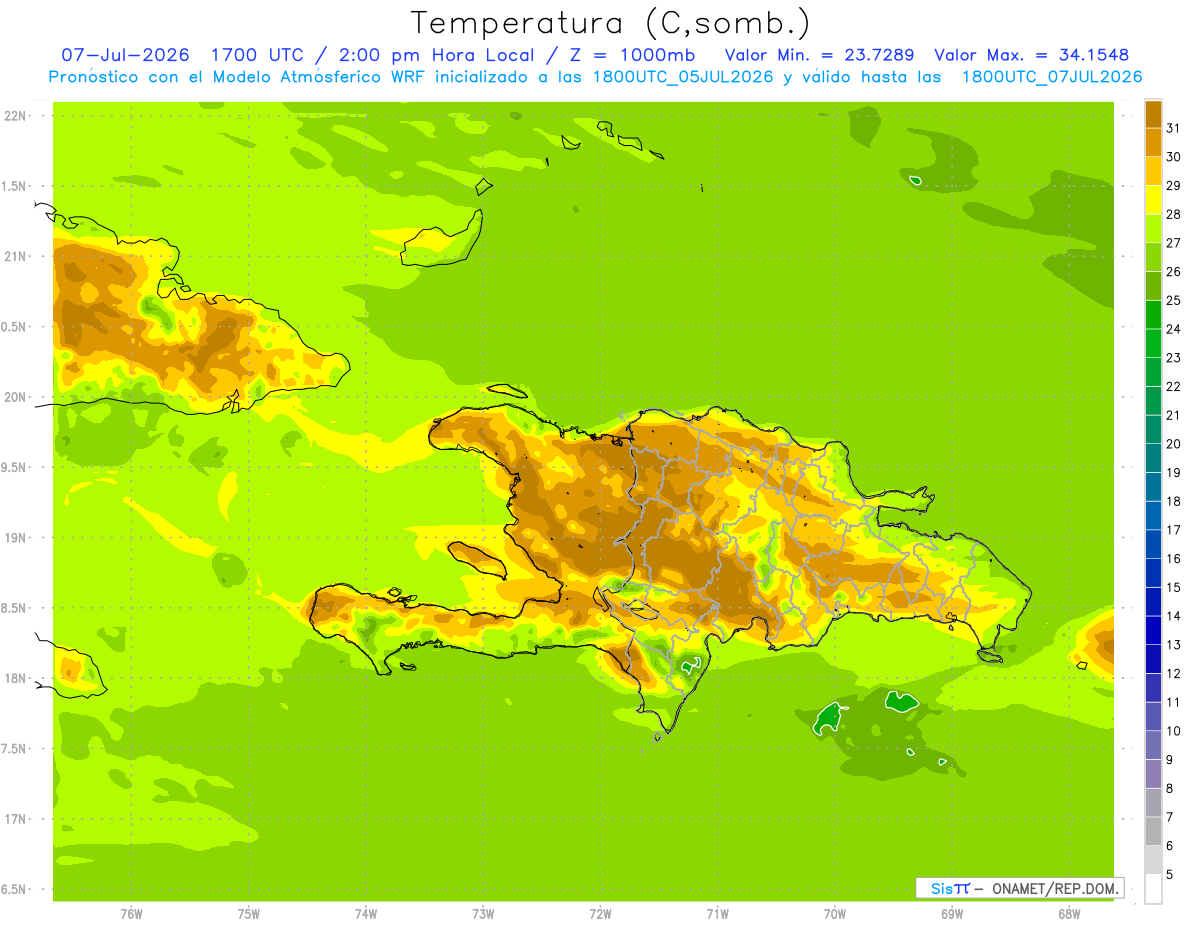The height and width of the screenshot is (927, 1200).
Task: Click the latitude tick "21N"
Action: (16, 256)
